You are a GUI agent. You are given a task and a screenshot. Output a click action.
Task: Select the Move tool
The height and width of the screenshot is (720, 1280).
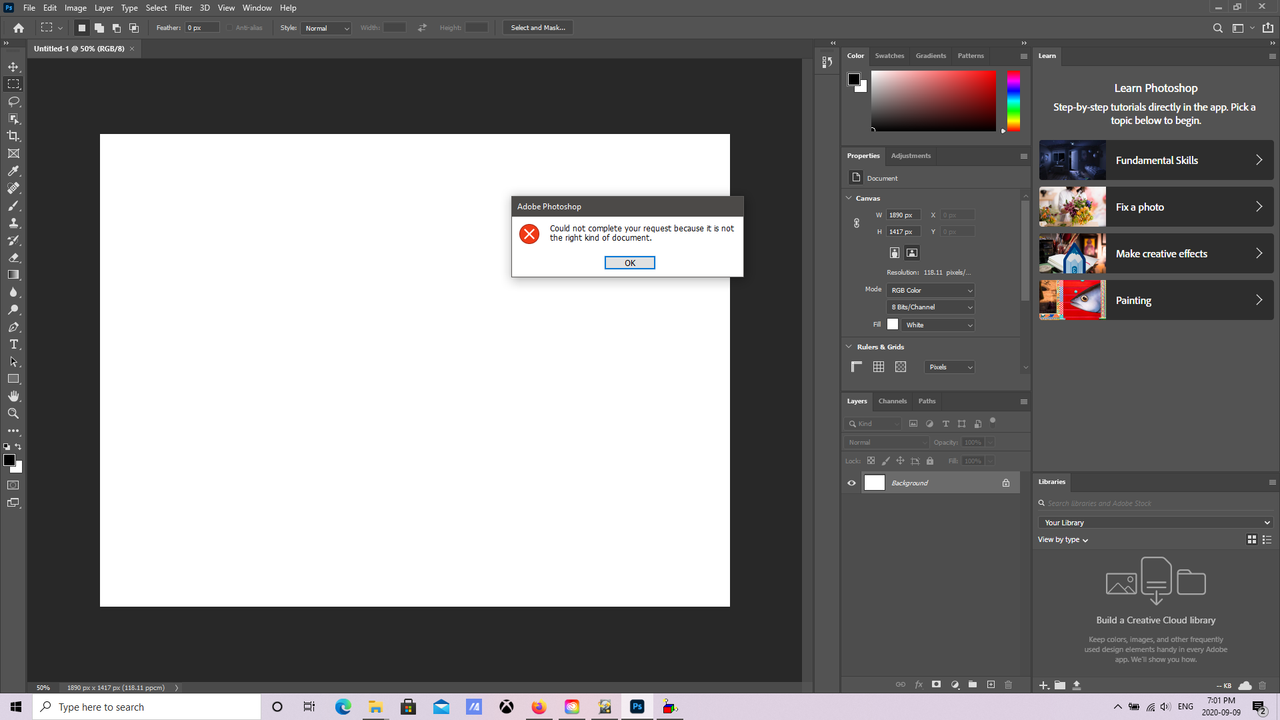(13, 67)
